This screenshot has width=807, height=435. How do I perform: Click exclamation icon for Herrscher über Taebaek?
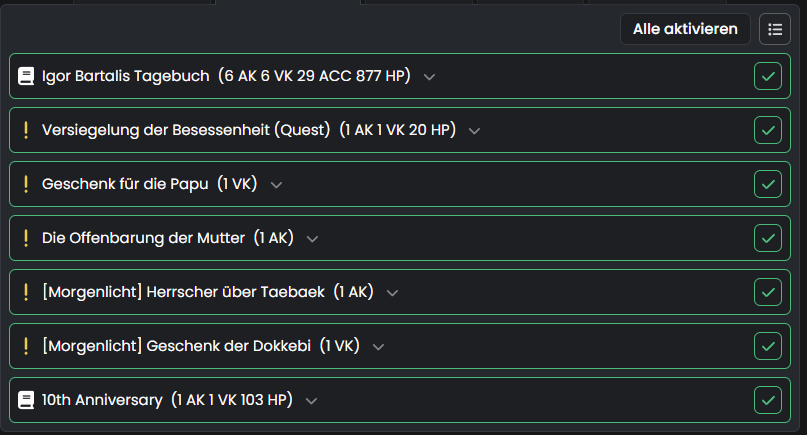[26, 292]
